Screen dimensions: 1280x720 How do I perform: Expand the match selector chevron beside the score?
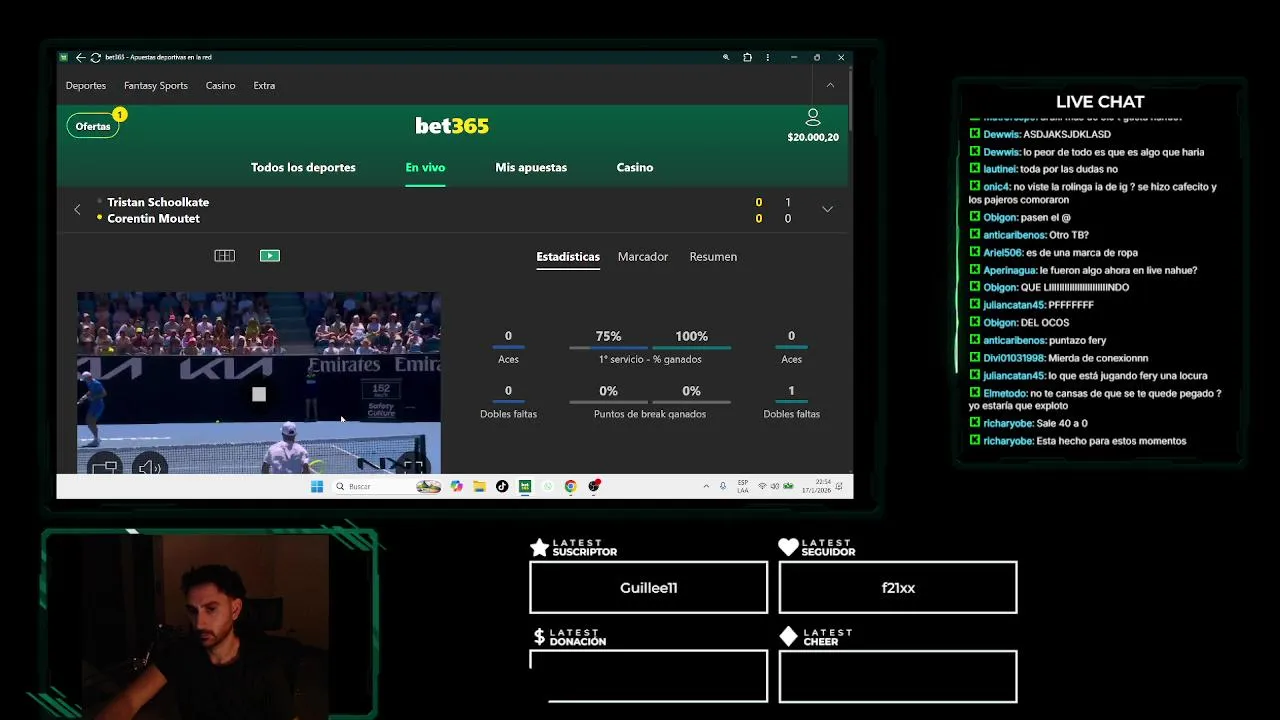click(827, 209)
